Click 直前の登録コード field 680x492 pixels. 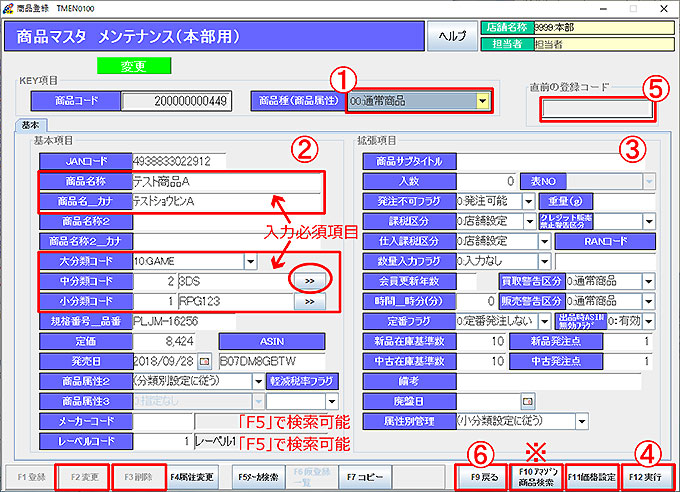[598, 109]
